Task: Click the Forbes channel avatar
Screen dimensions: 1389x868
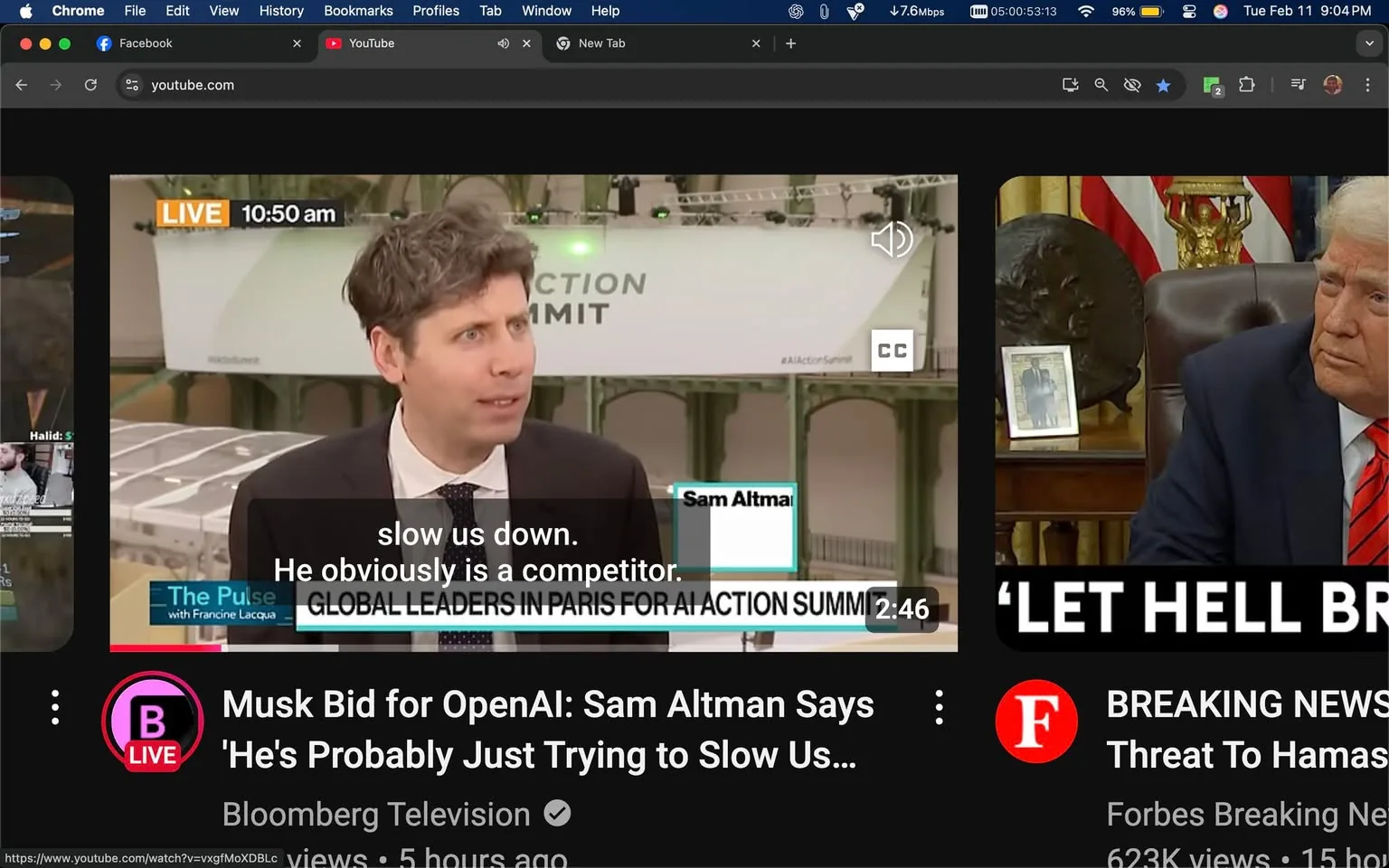Action: [x=1036, y=721]
